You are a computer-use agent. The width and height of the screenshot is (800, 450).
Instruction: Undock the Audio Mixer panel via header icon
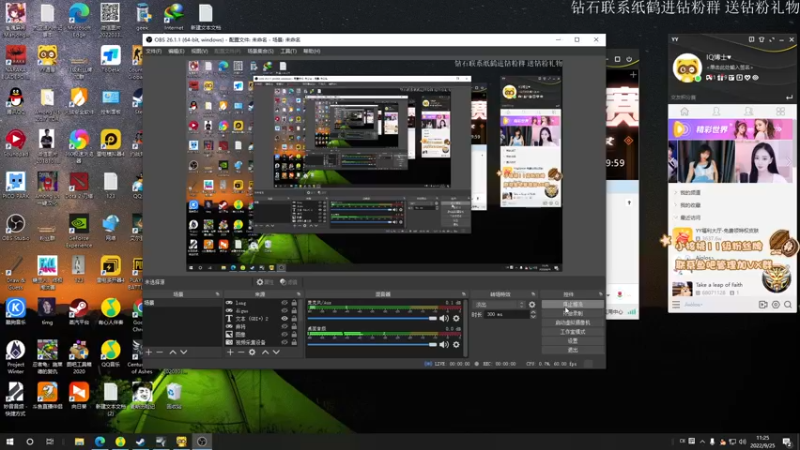click(x=464, y=294)
